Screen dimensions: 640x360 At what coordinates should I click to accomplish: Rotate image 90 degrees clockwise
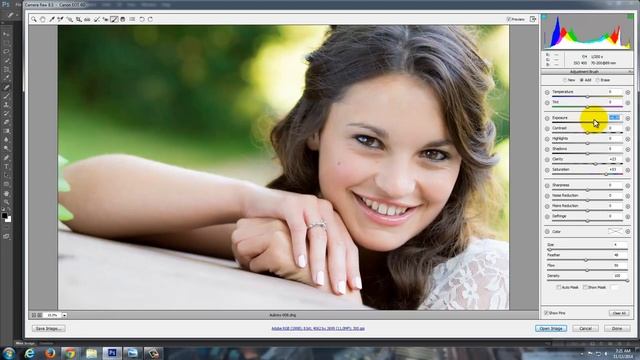(150, 19)
